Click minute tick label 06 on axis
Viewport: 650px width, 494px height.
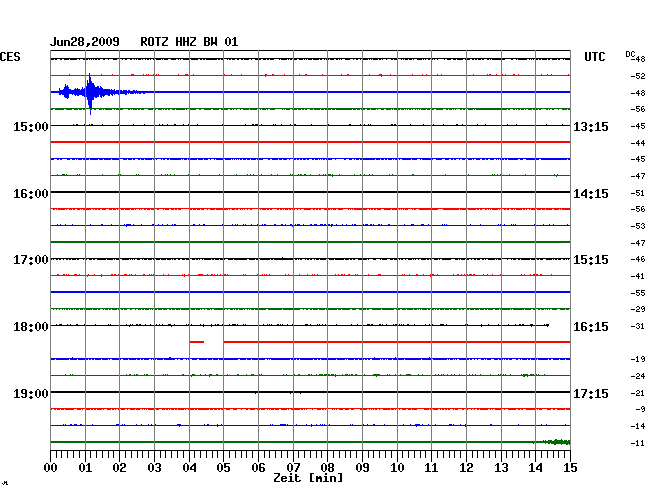point(258,467)
